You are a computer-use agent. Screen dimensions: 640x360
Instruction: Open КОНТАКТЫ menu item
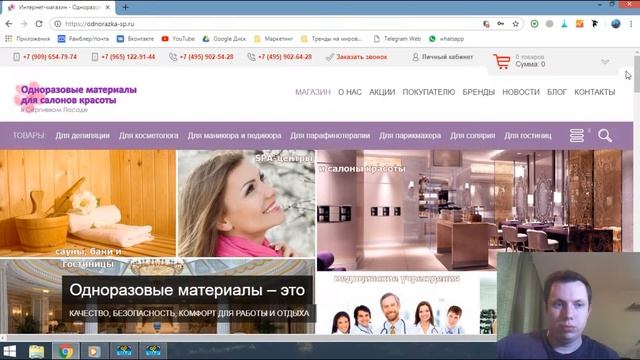pos(595,92)
